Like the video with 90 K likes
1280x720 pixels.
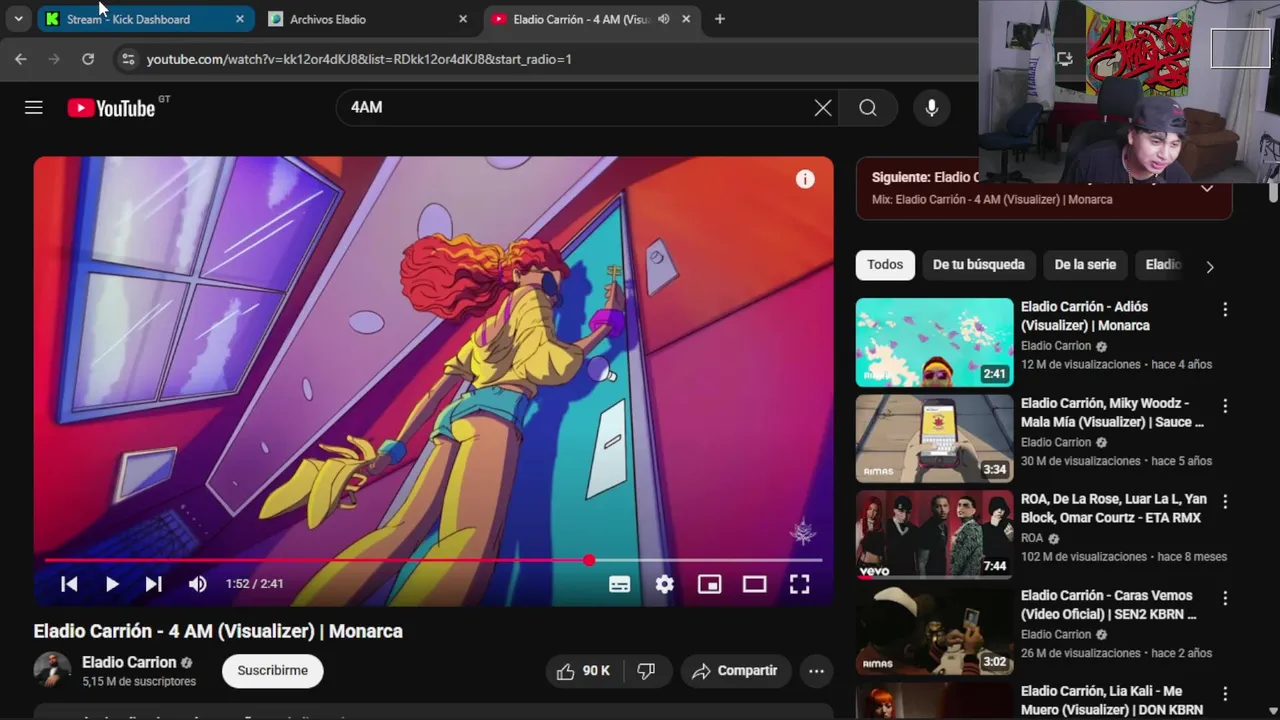pos(584,671)
